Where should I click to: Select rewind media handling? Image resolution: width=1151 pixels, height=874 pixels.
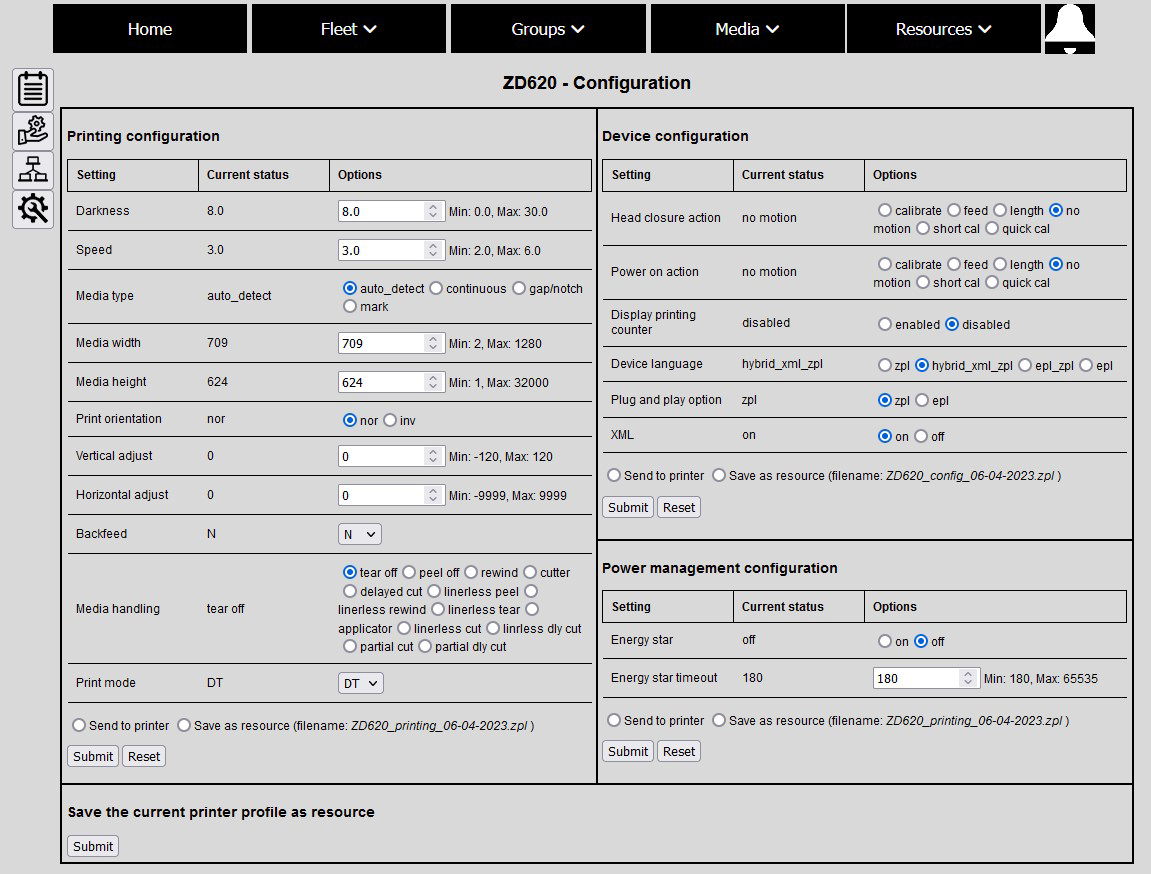click(x=471, y=572)
